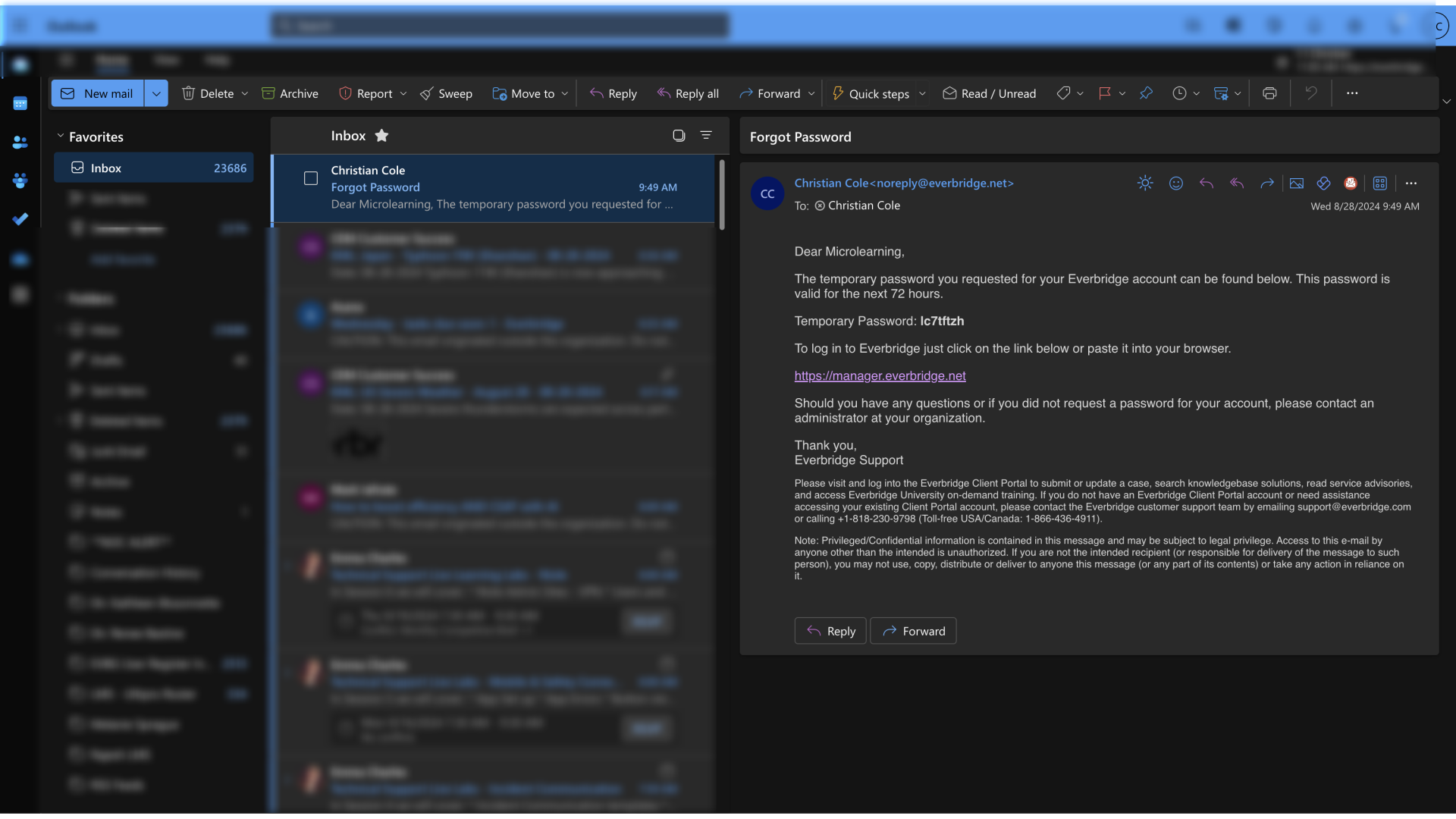
Task: Click the Filter email list icon
Action: (x=706, y=134)
